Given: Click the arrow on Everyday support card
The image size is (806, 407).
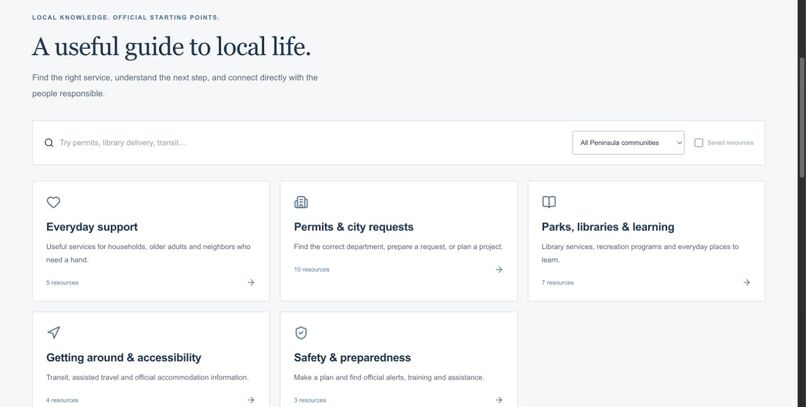Looking at the screenshot, I should (251, 282).
